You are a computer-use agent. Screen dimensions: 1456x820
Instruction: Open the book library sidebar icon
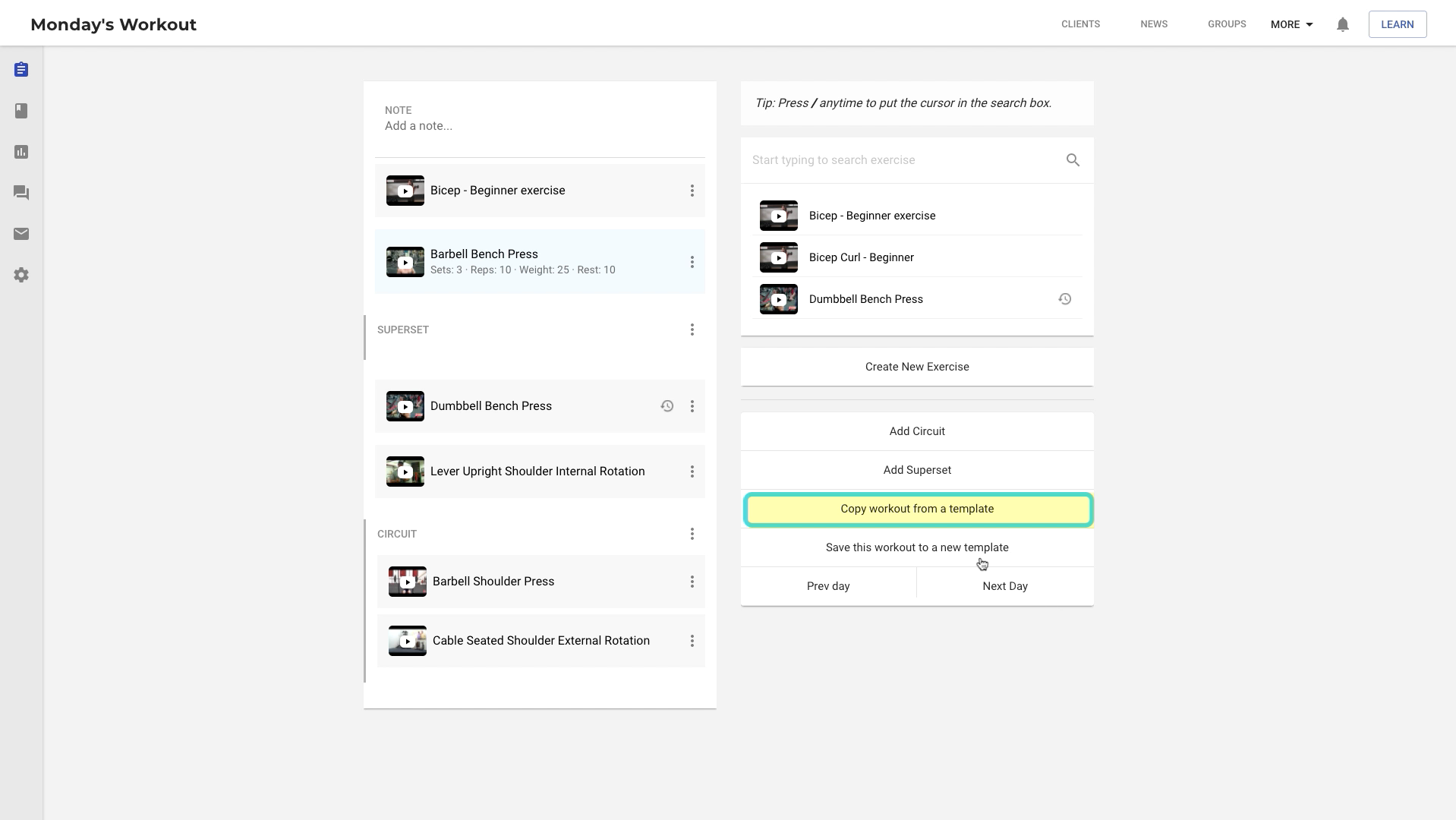[21, 111]
